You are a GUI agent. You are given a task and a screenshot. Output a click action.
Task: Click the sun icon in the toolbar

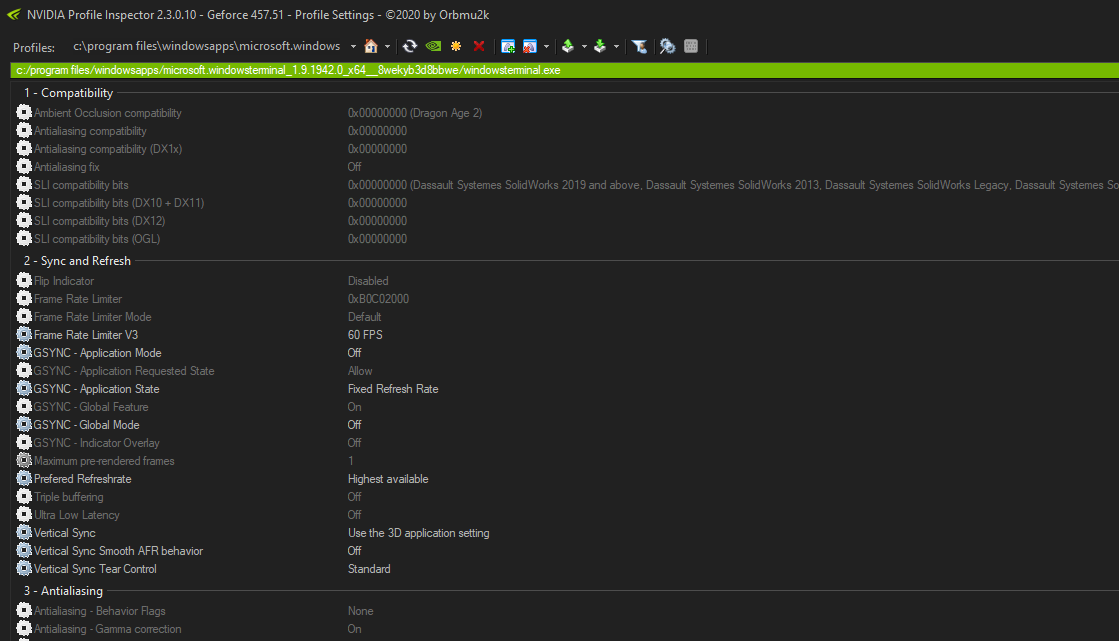(456, 46)
